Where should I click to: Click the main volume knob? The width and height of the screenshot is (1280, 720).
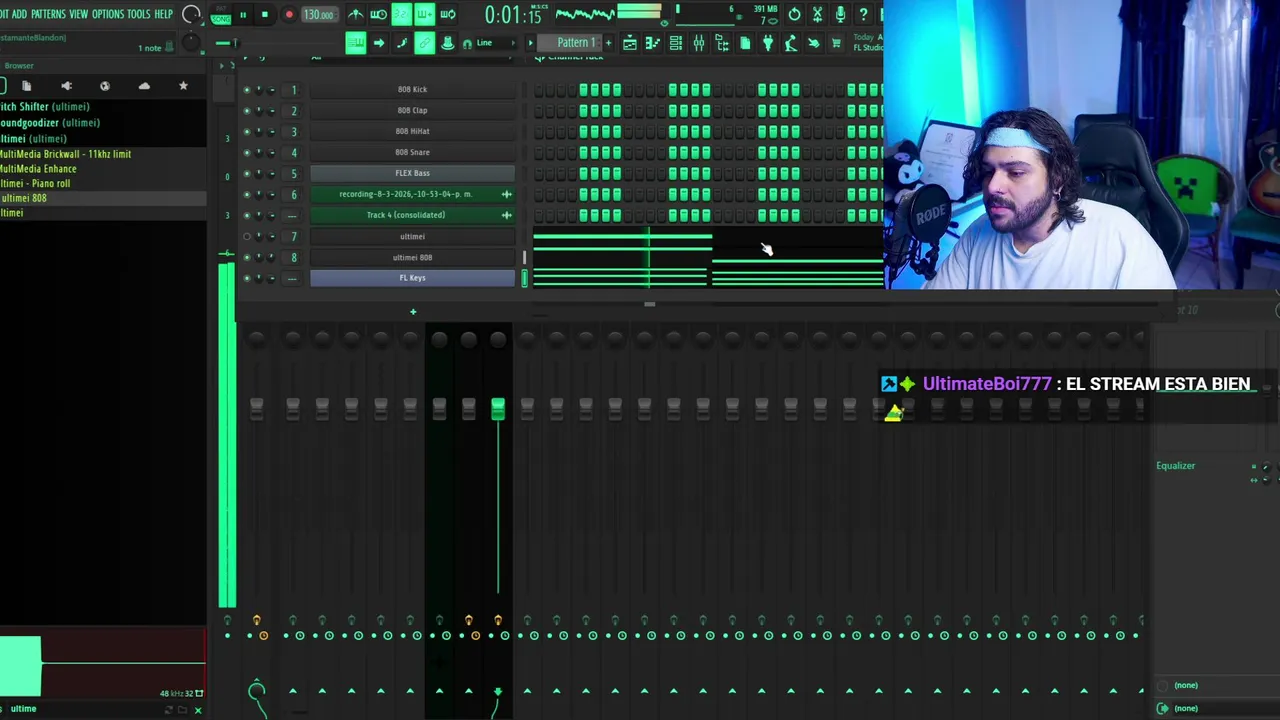tap(191, 14)
